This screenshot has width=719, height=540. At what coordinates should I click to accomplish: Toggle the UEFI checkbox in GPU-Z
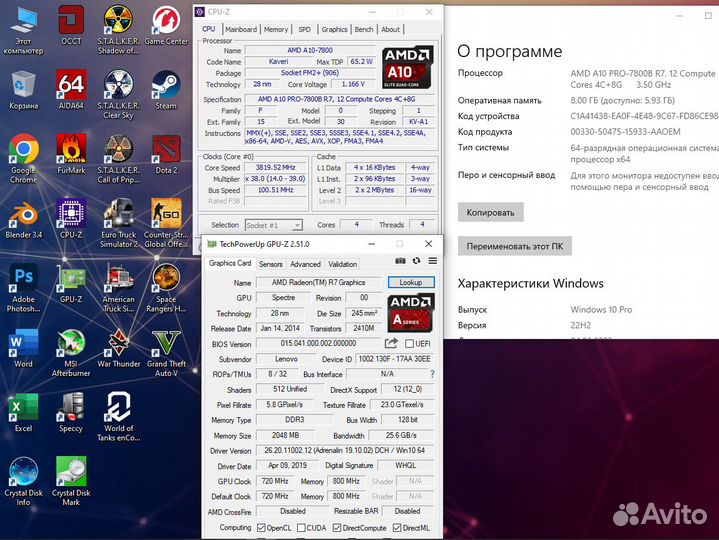pyautogui.click(x=409, y=343)
